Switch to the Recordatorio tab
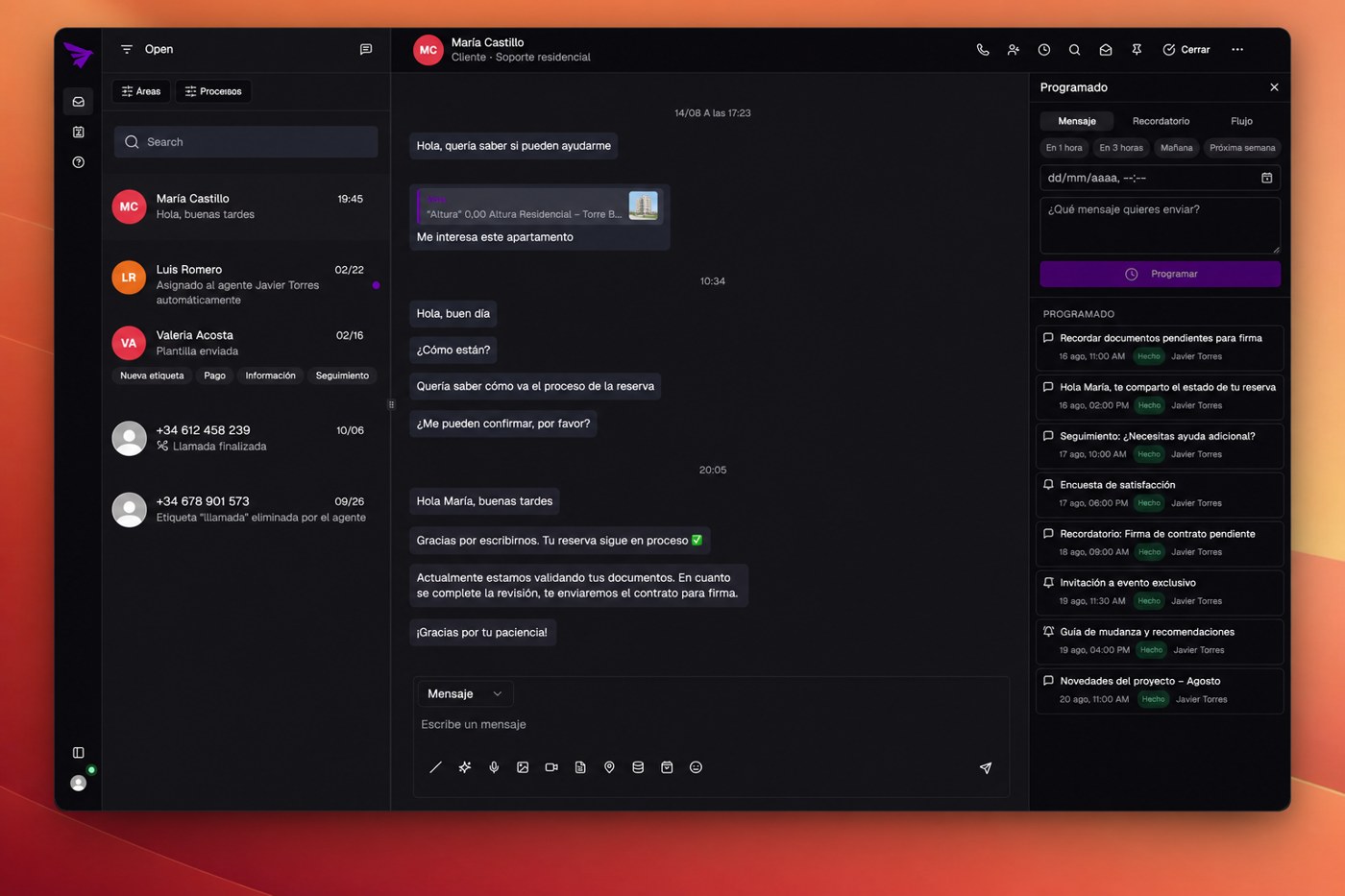Screen dimensions: 1345x896 [1161, 121]
